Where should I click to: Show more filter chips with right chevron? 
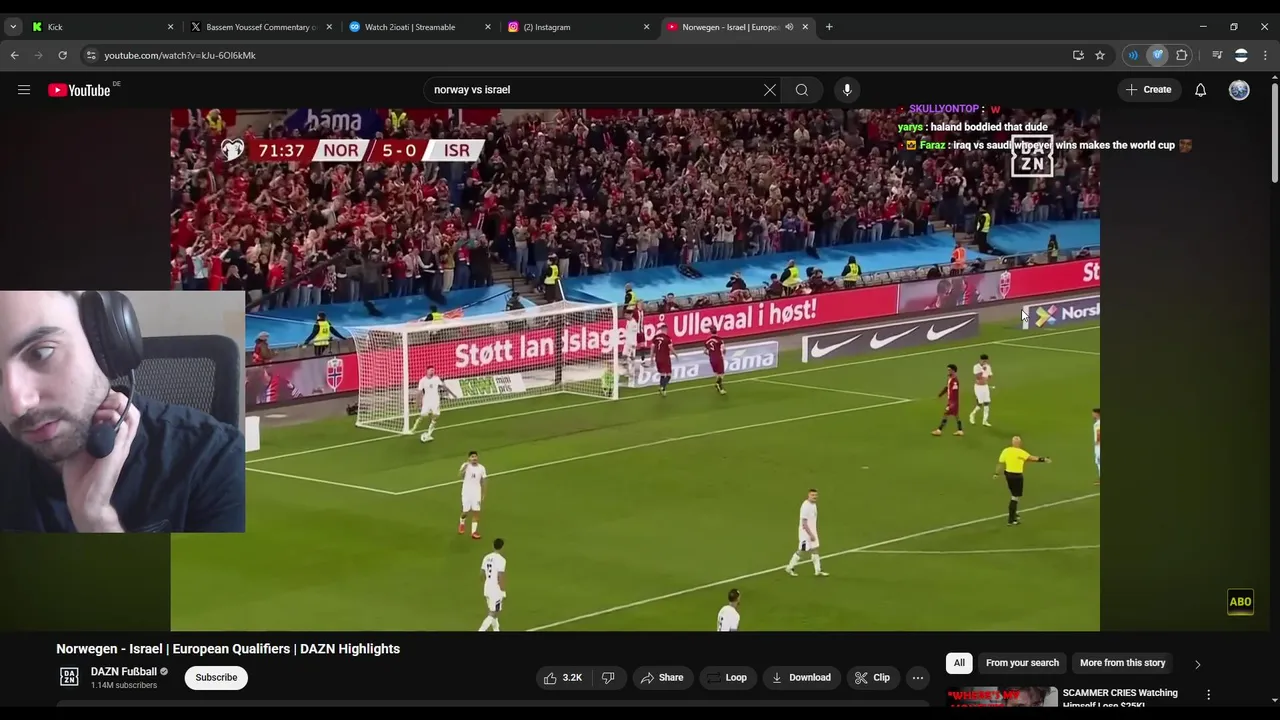point(1197,664)
